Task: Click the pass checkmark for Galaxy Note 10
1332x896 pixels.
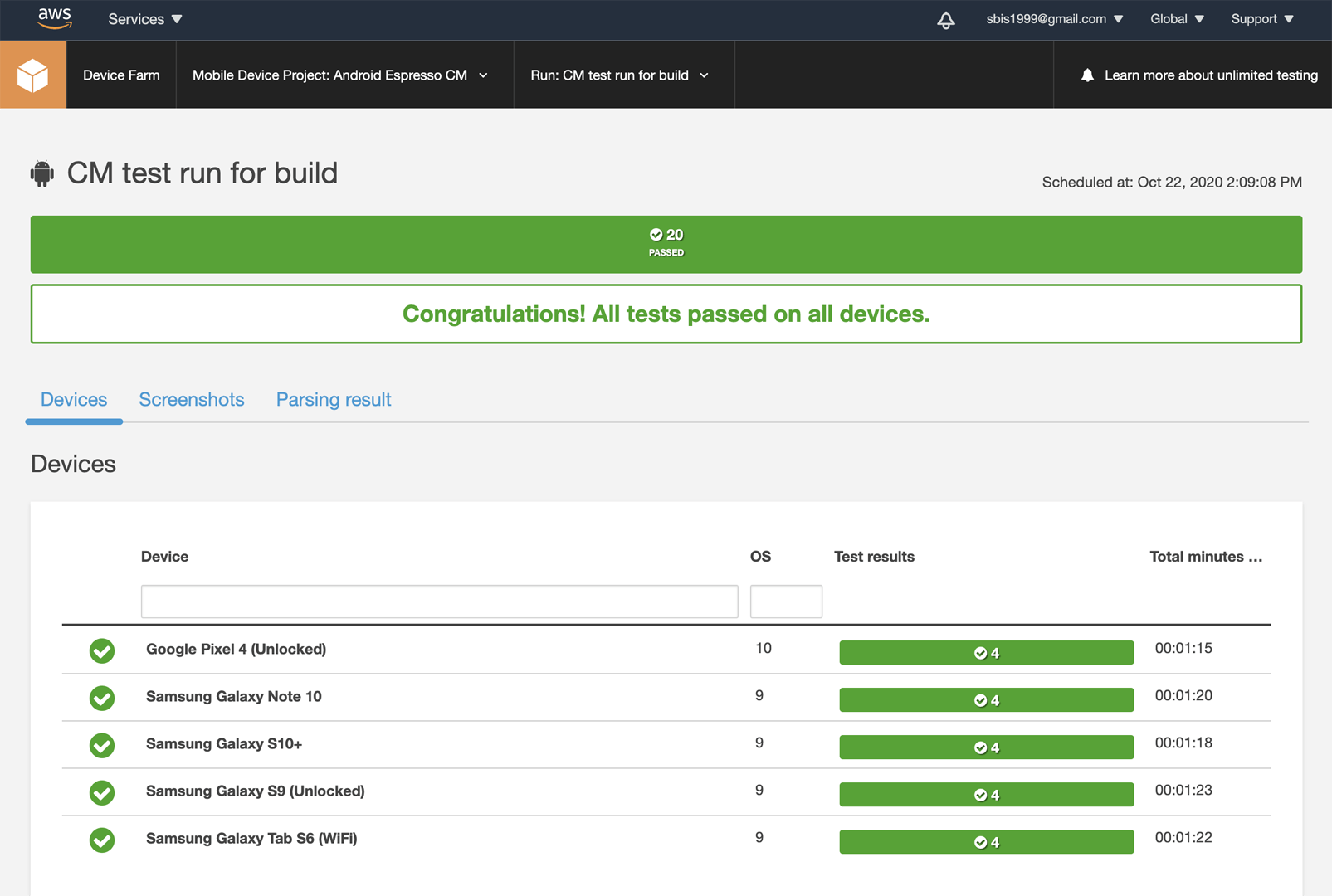Action: (102, 698)
